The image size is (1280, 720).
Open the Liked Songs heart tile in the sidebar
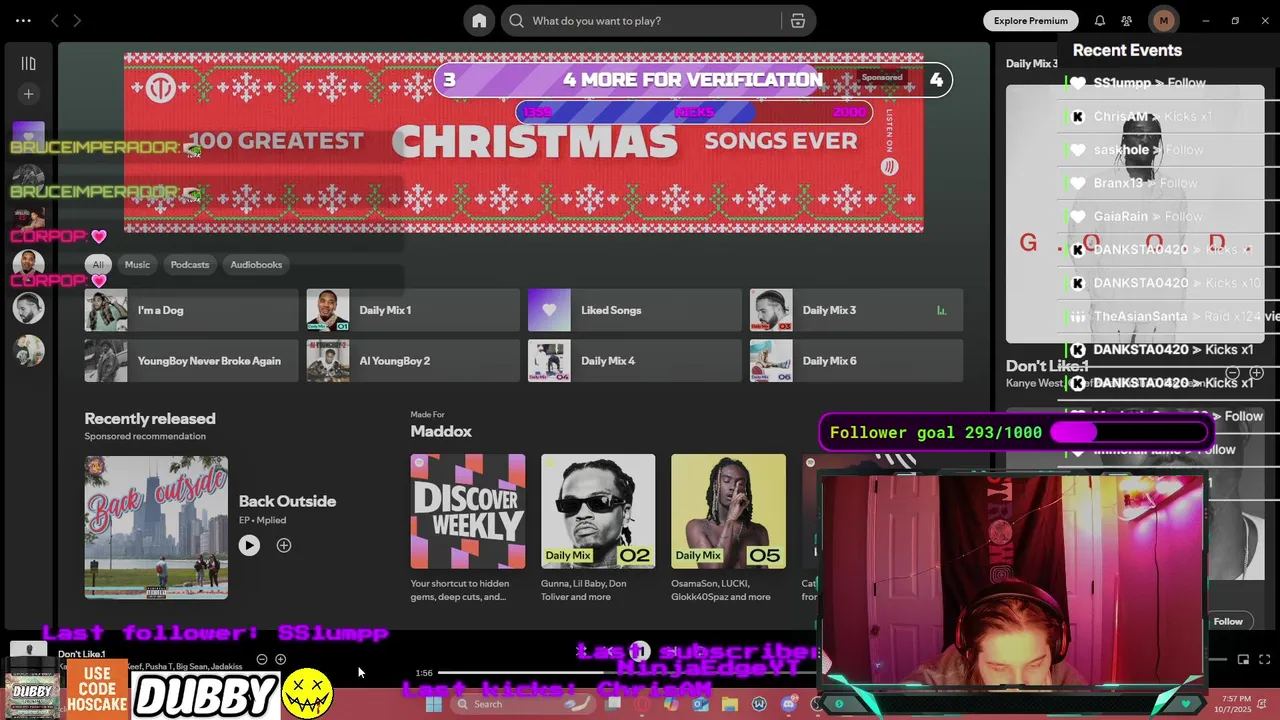pyautogui.click(x=28, y=136)
